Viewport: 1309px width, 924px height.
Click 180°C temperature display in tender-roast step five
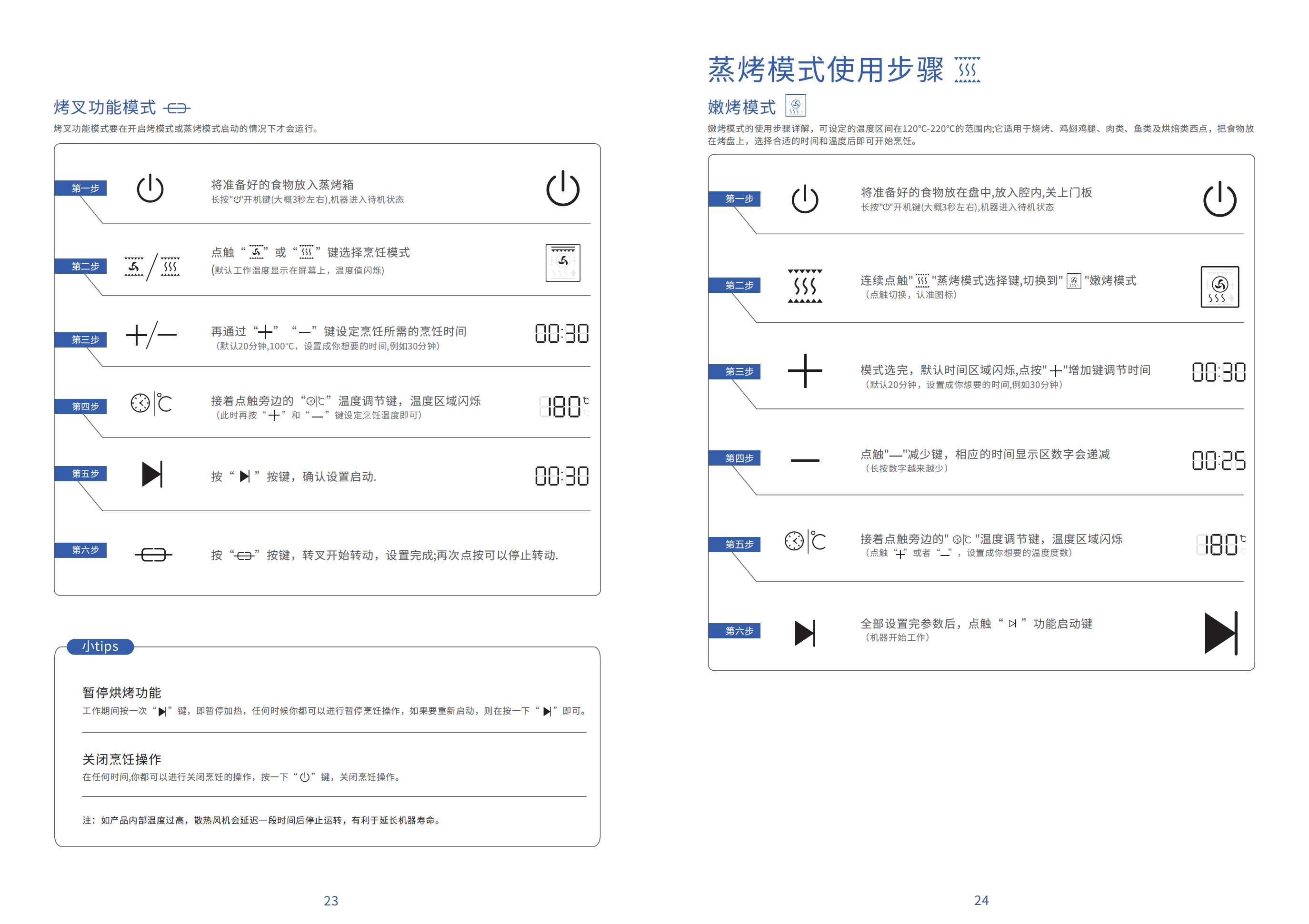coord(1220,545)
